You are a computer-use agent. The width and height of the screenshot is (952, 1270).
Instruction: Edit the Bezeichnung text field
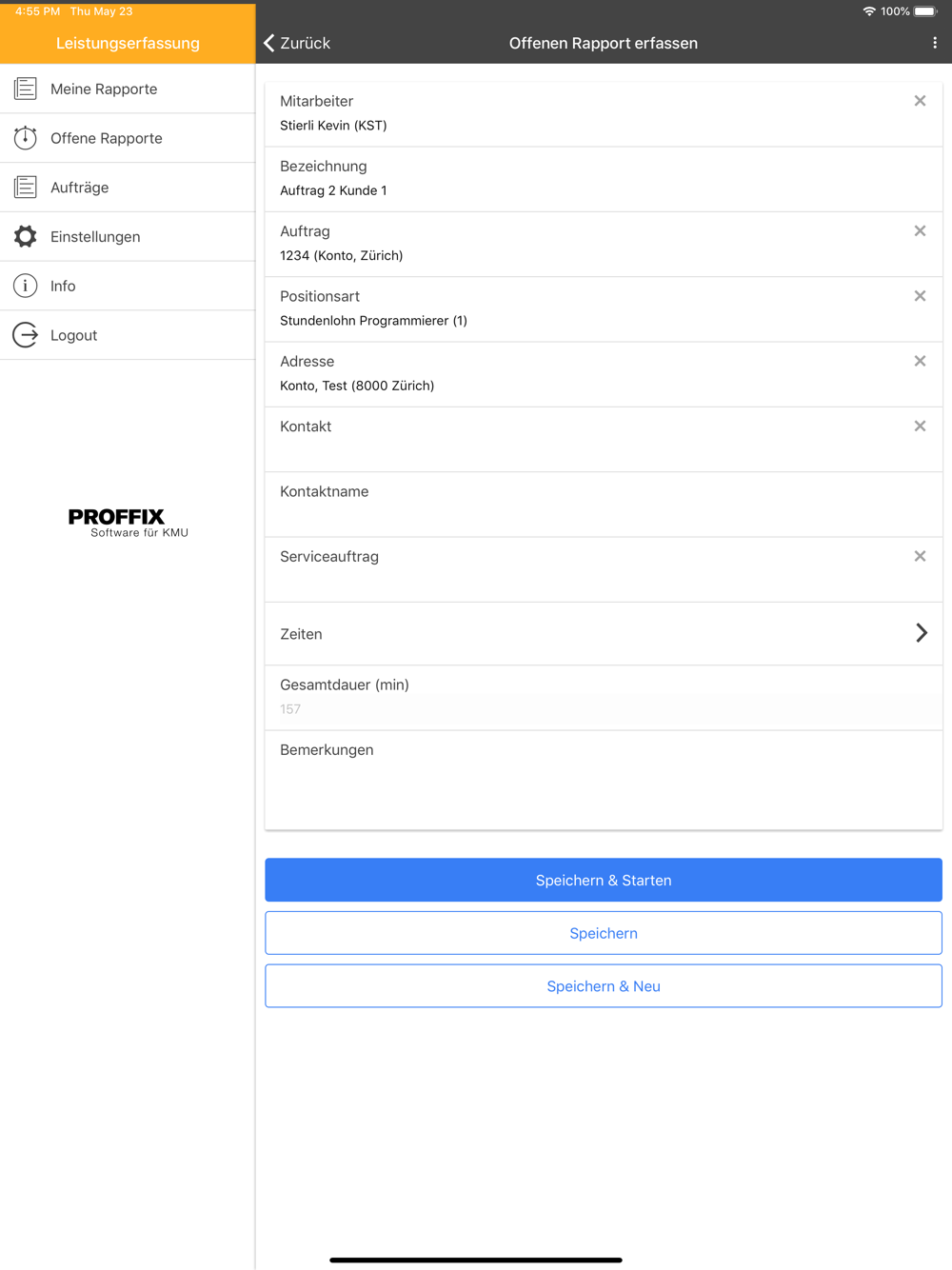(x=604, y=179)
